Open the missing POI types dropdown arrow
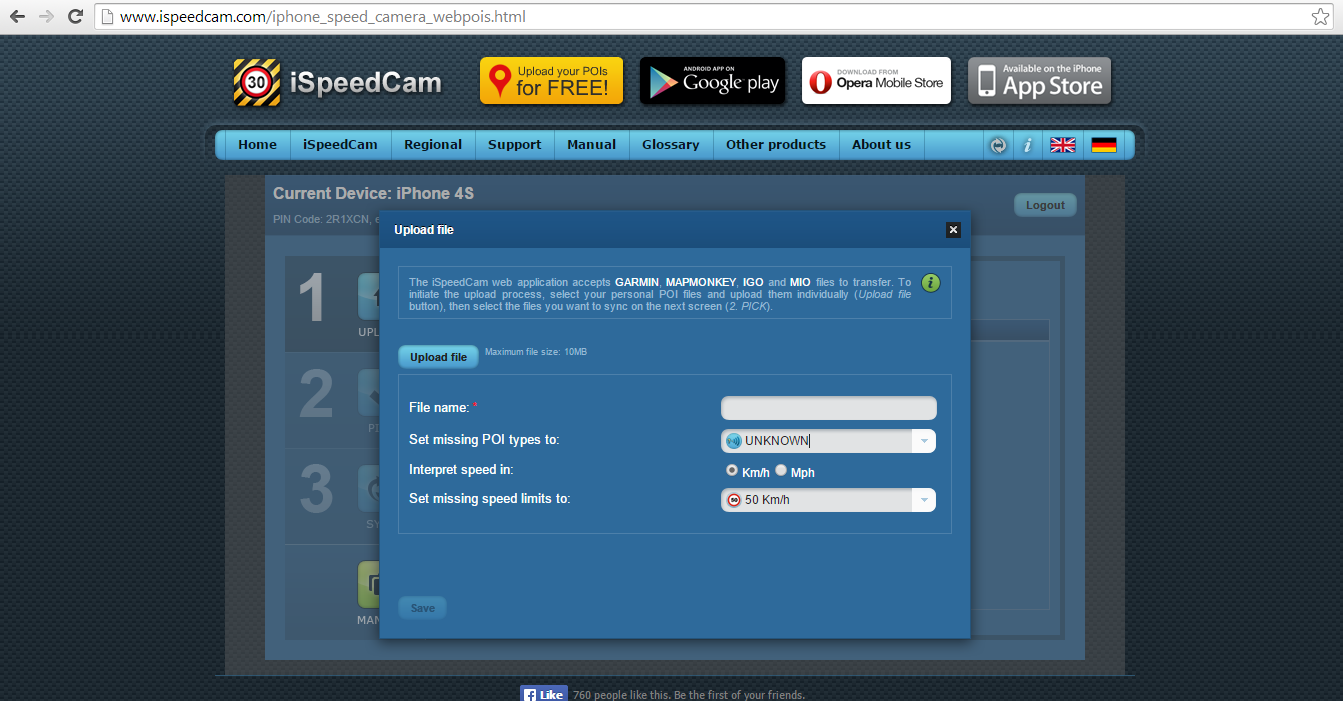 (924, 441)
